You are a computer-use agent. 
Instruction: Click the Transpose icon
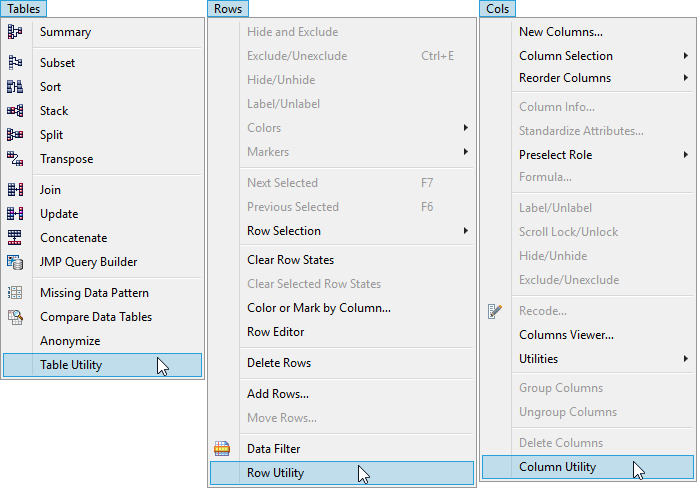pos(15,159)
